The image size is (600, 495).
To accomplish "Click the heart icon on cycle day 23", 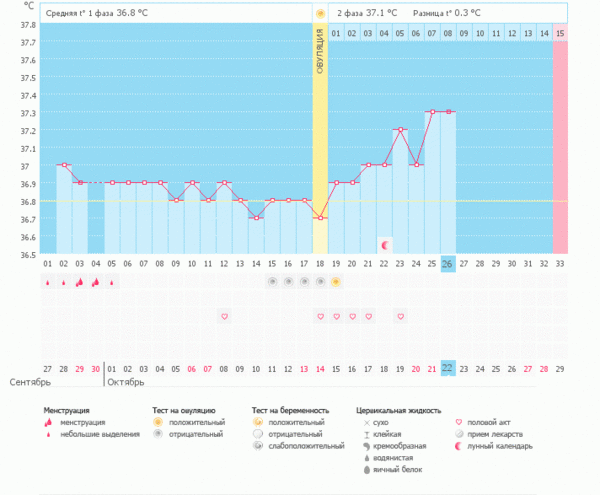I will pyautogui.click(x=400, y=316).
